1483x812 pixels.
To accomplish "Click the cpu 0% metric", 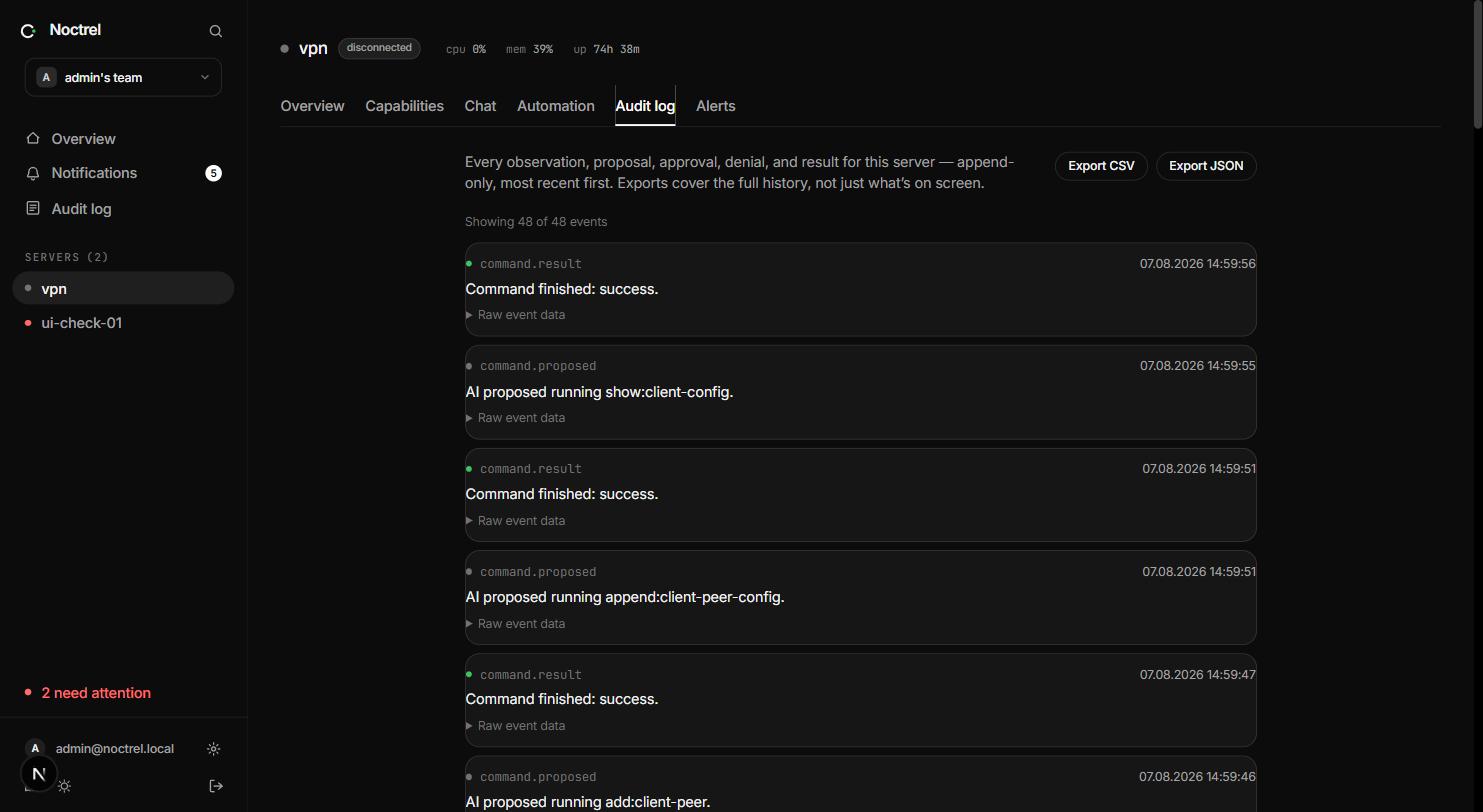I will click(x=466, y=49).
